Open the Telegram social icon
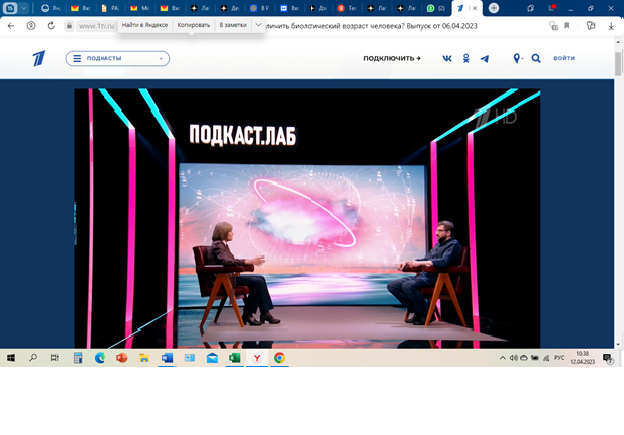Screen dimensions: 624x435 485,59
